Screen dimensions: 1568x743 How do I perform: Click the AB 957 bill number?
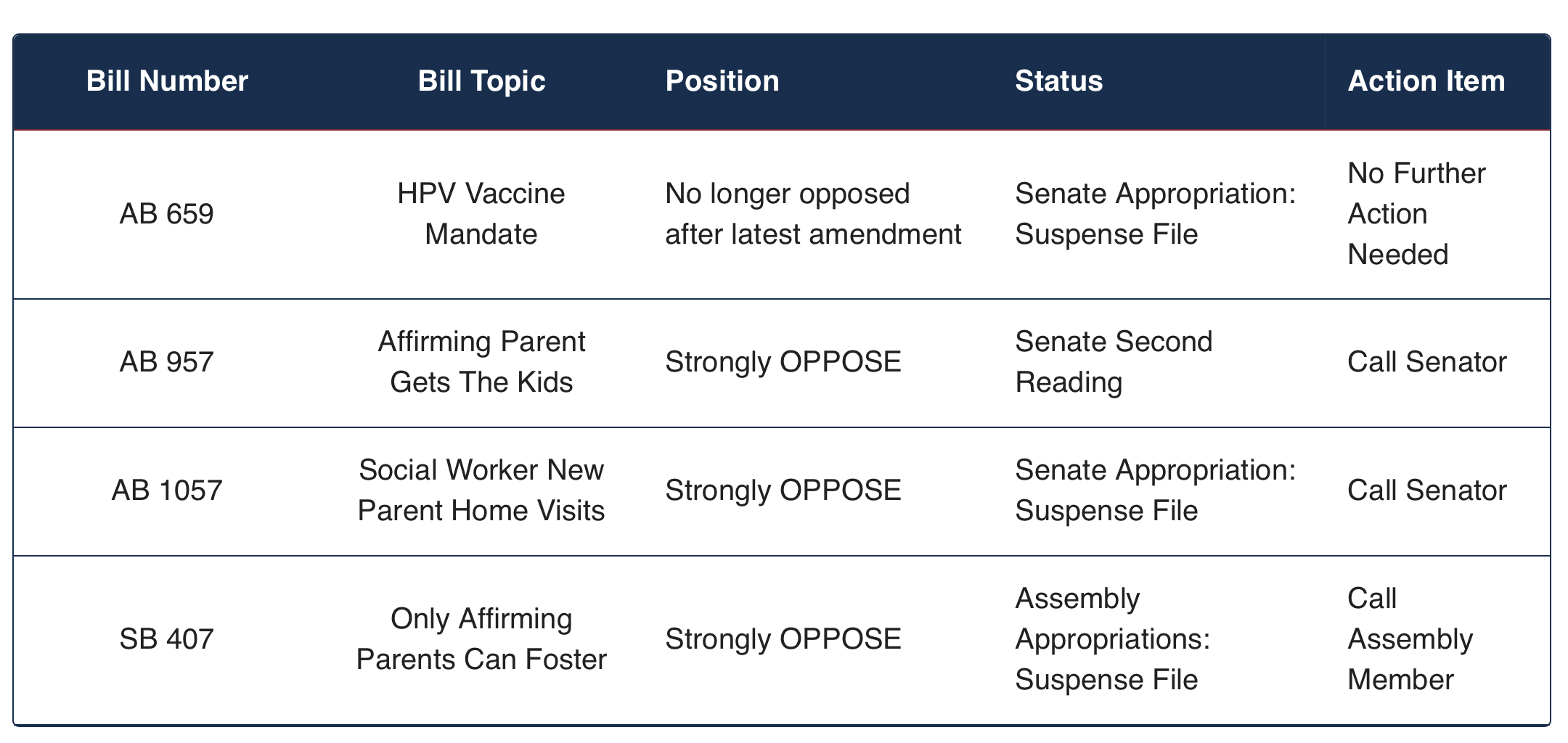coord(167,362)
